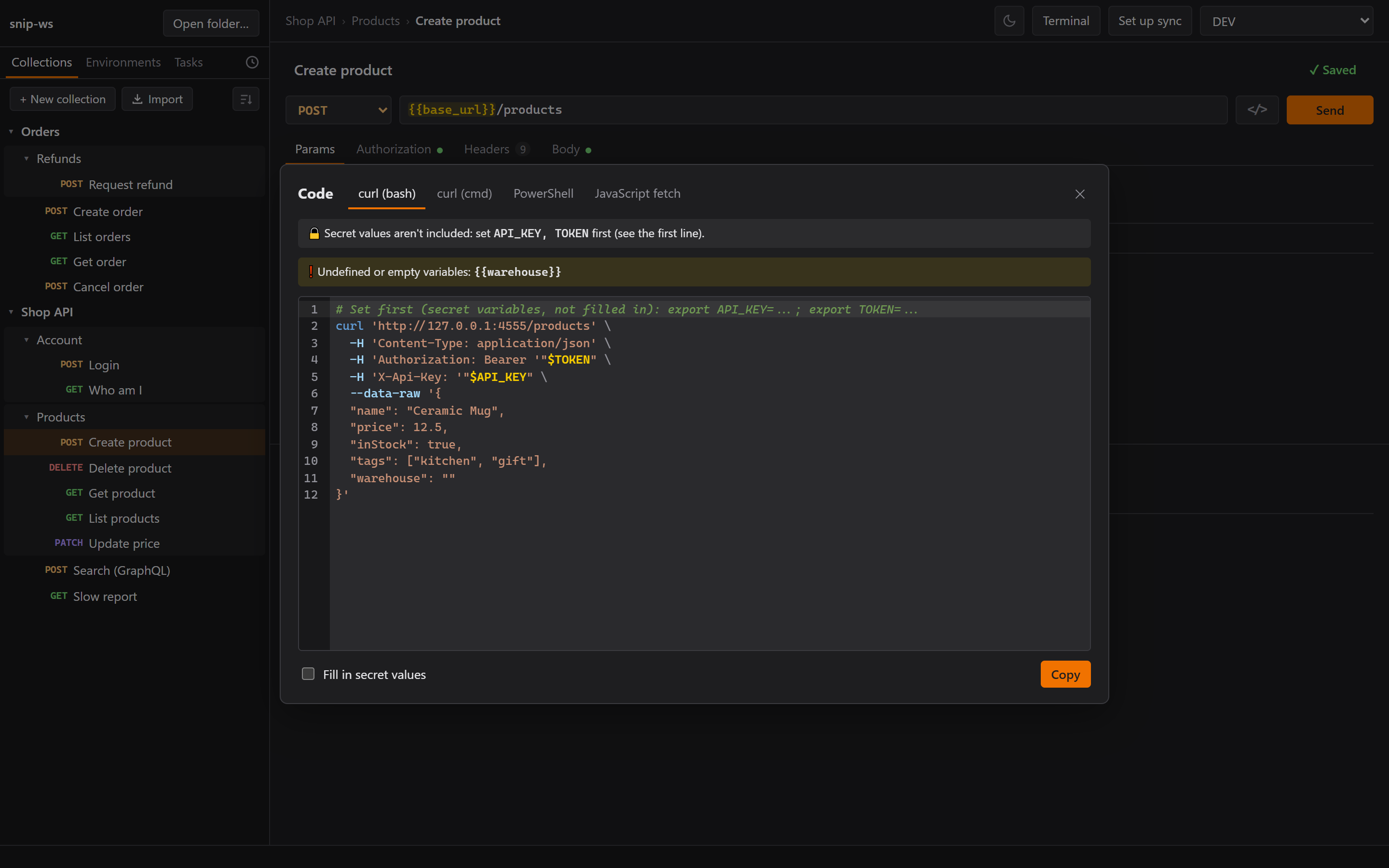1389x868 pixels.
Task: Open the Environments sidebar tab
Action: pyautogui.click(x=123, y=62)
